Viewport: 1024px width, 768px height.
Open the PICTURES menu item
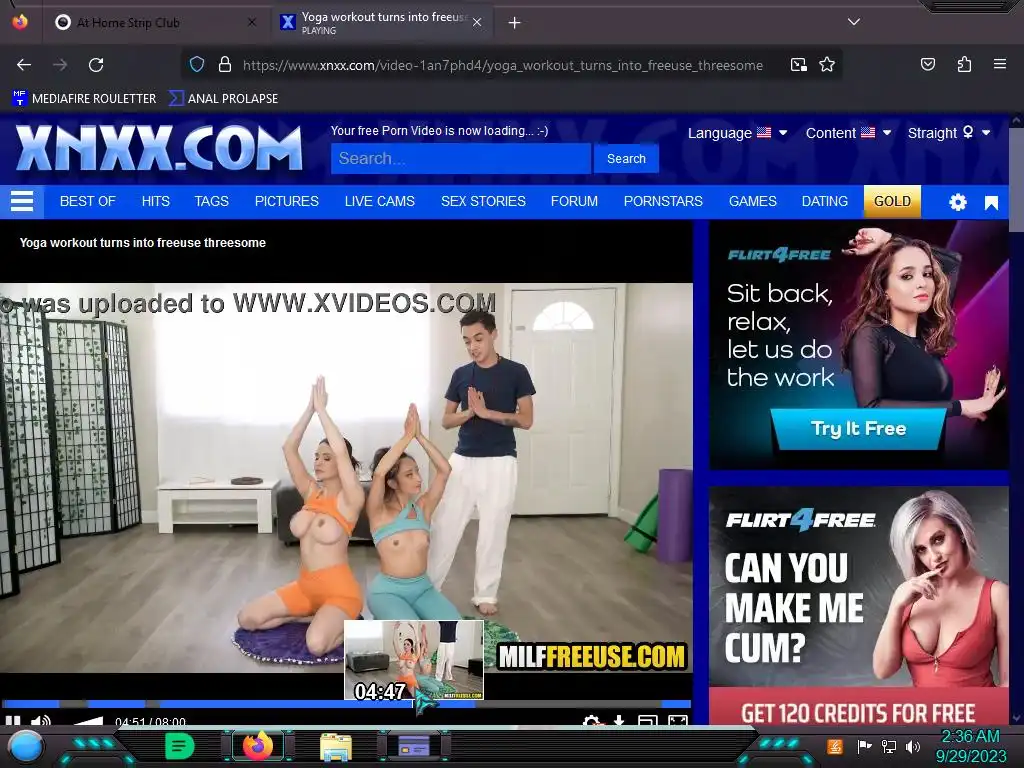287,201
